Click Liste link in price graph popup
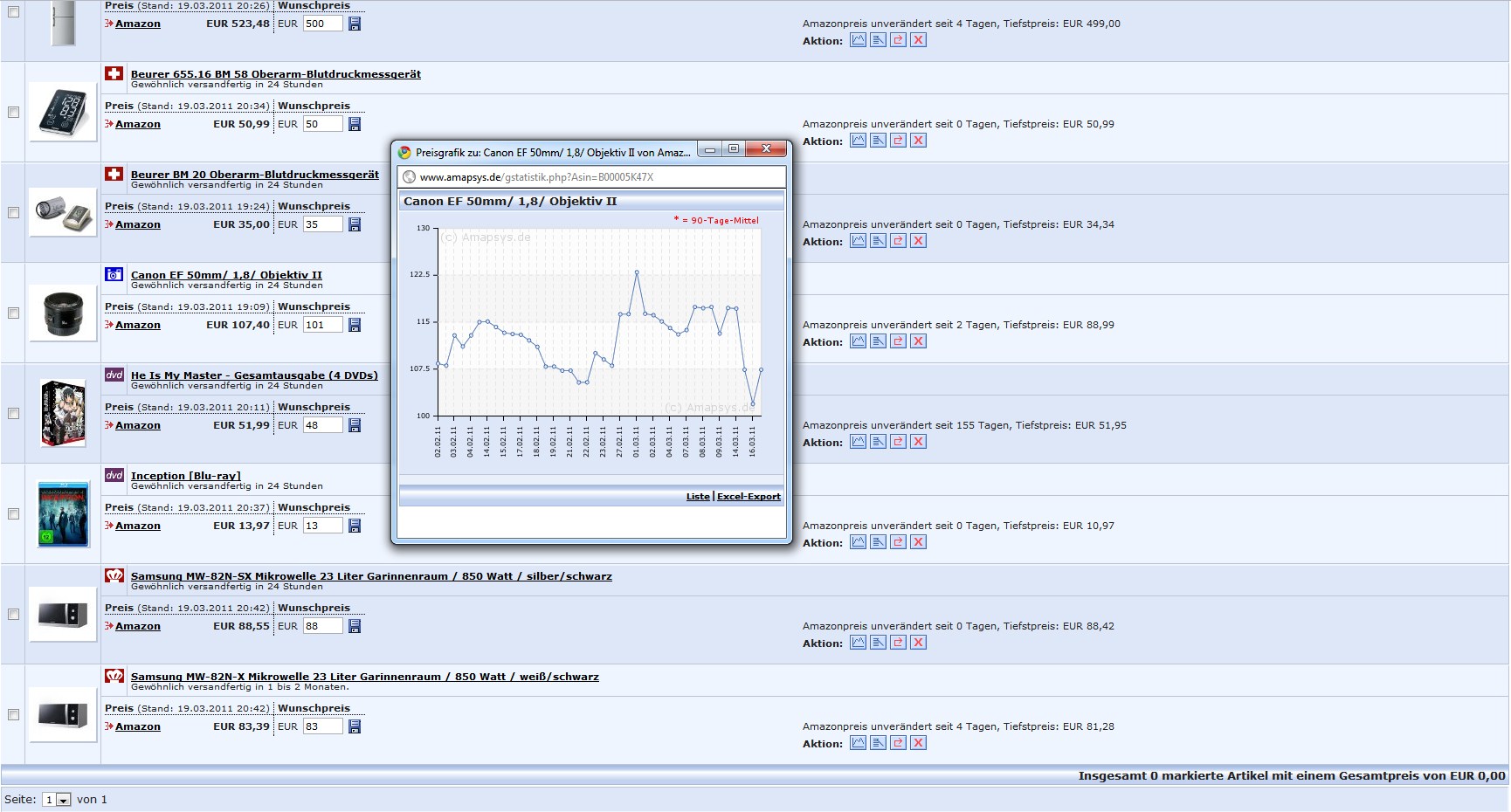Viewport: 1511px width, 812px height. [698, 497]
